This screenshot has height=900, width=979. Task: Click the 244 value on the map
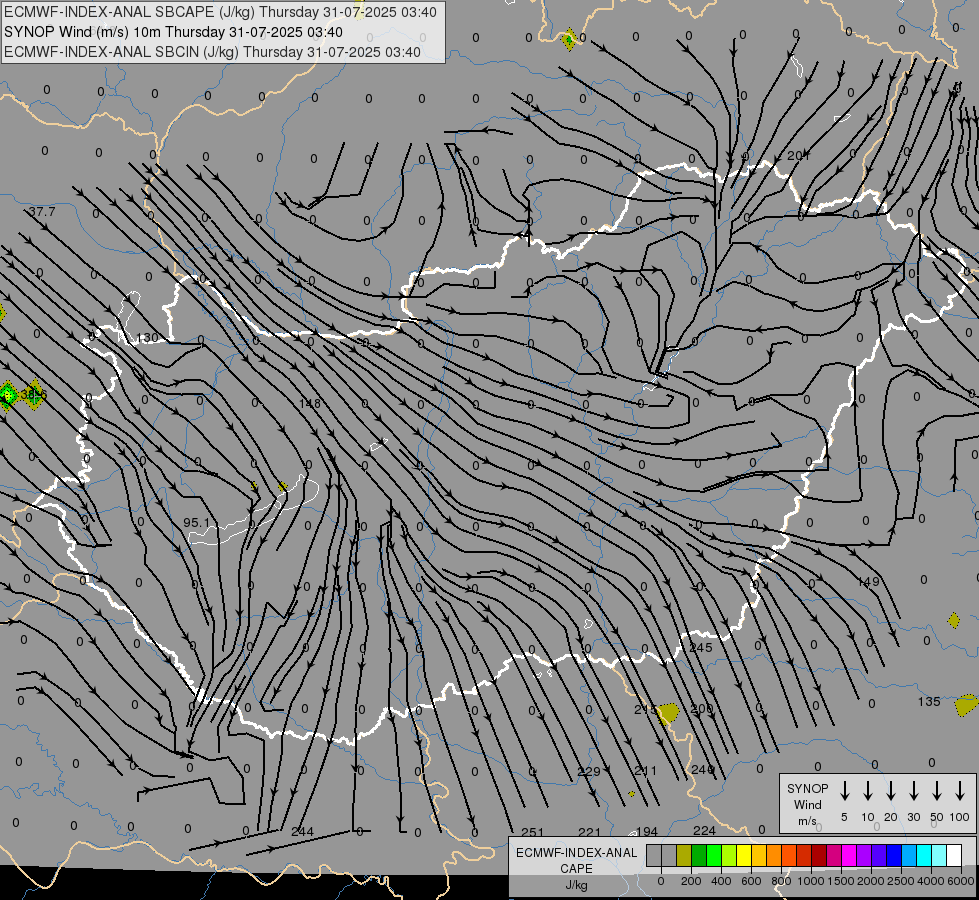coord(302,831)
